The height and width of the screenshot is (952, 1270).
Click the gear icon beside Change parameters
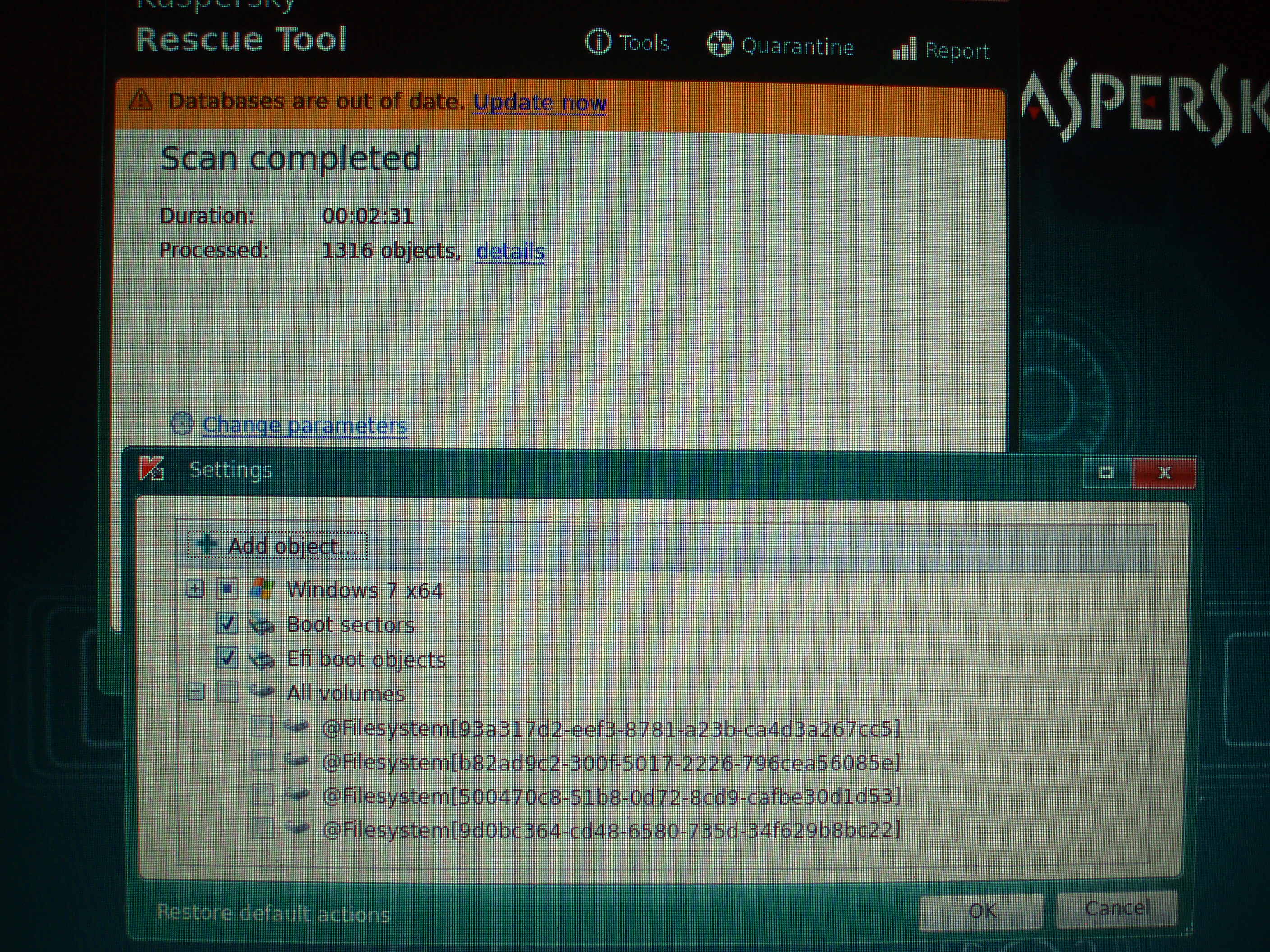tap(183, 424)
